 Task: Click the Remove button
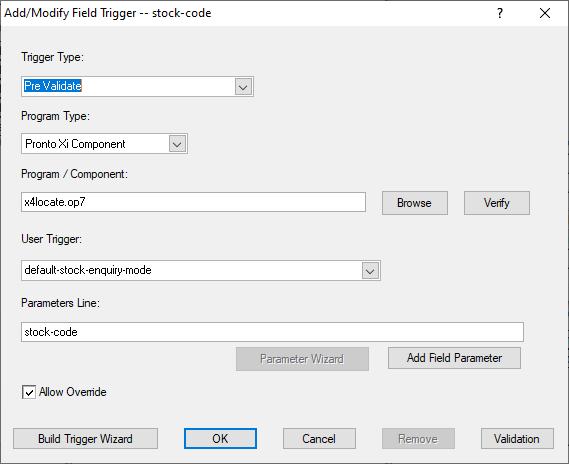[418, 439]
